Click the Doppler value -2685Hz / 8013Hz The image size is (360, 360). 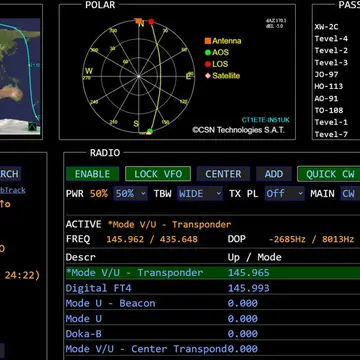pos(311,239)
